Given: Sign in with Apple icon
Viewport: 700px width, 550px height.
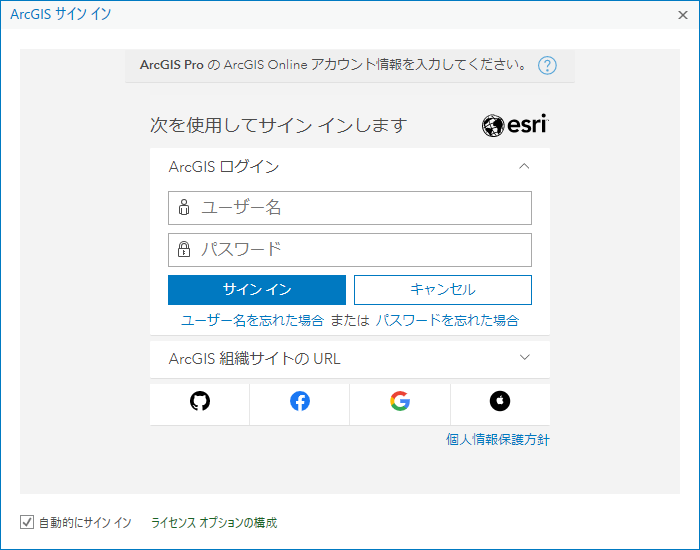Looking at the screenshot, I should 500,401.
